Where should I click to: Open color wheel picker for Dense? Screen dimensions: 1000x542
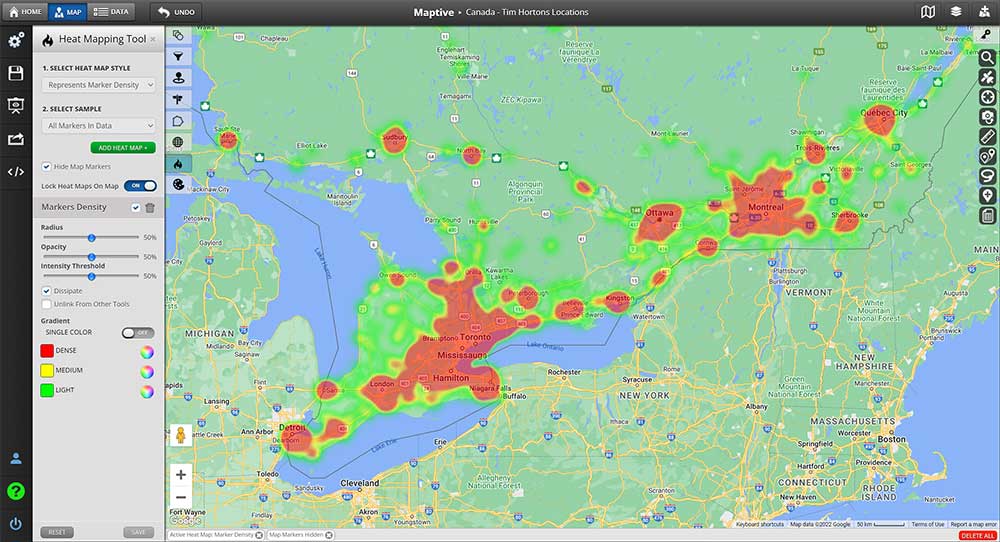pyautogui.click(x=147, y=352)
